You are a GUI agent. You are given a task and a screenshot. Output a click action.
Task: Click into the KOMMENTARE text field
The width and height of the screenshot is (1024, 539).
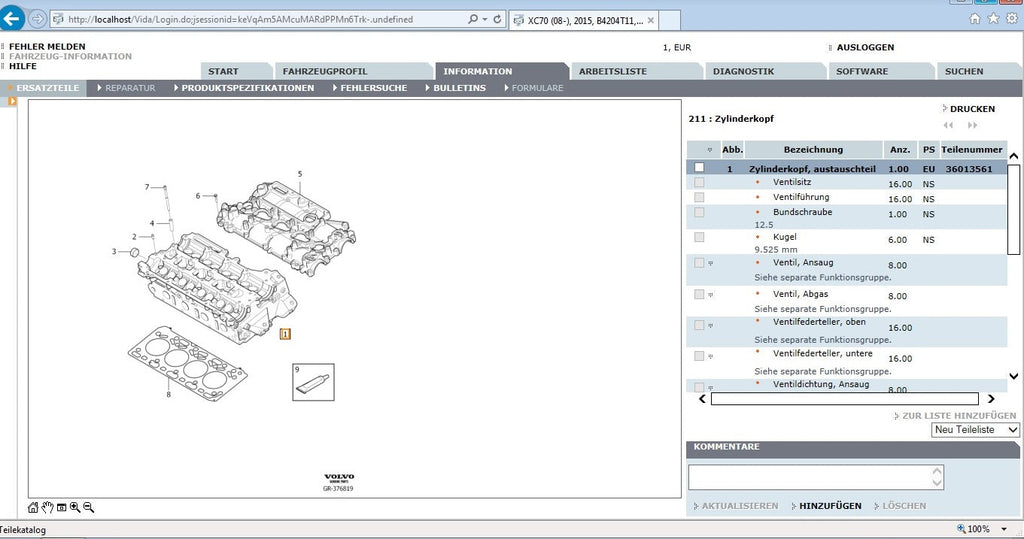(x=816, y=478)
